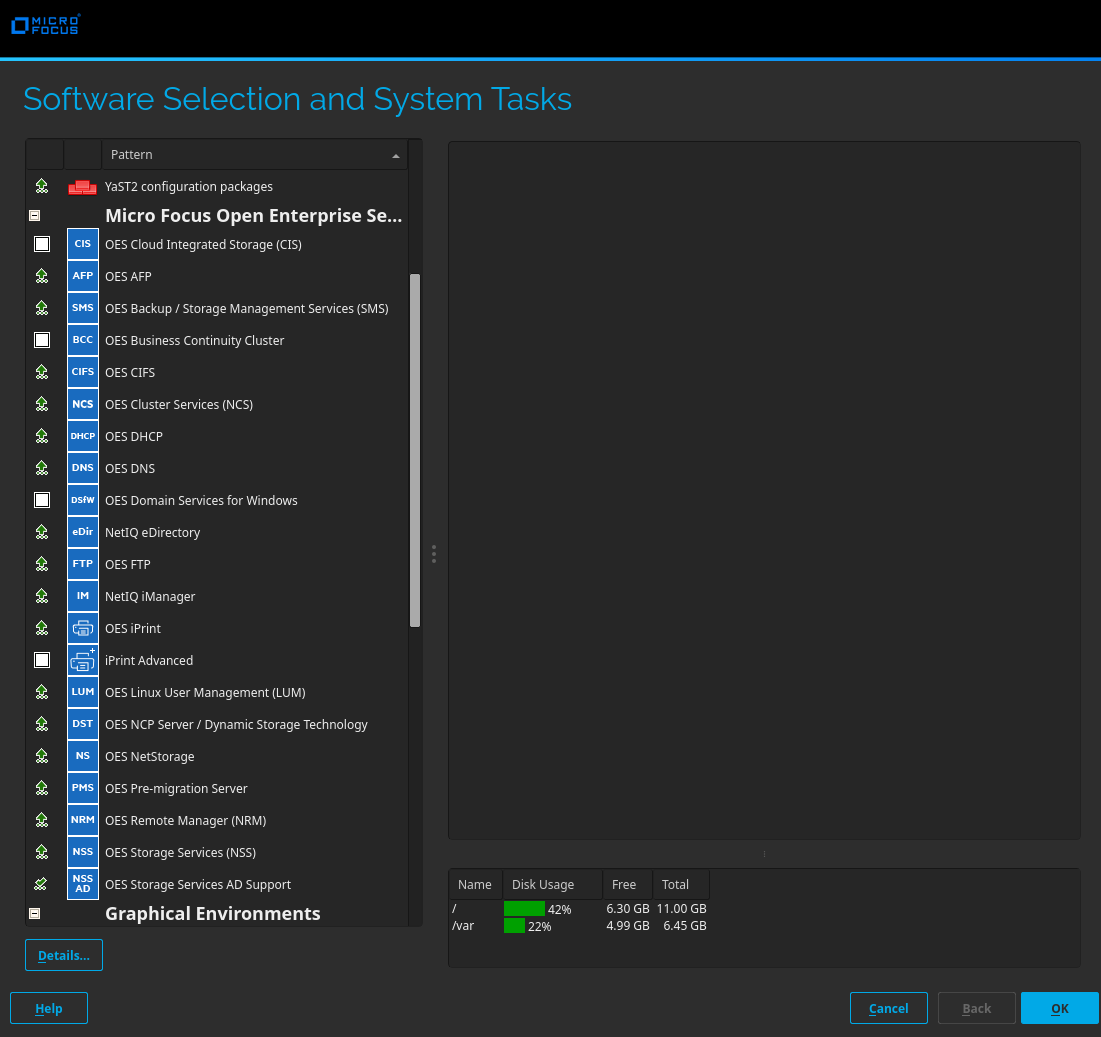Click the iPrint Advanced printer icon

click(83, 660)
